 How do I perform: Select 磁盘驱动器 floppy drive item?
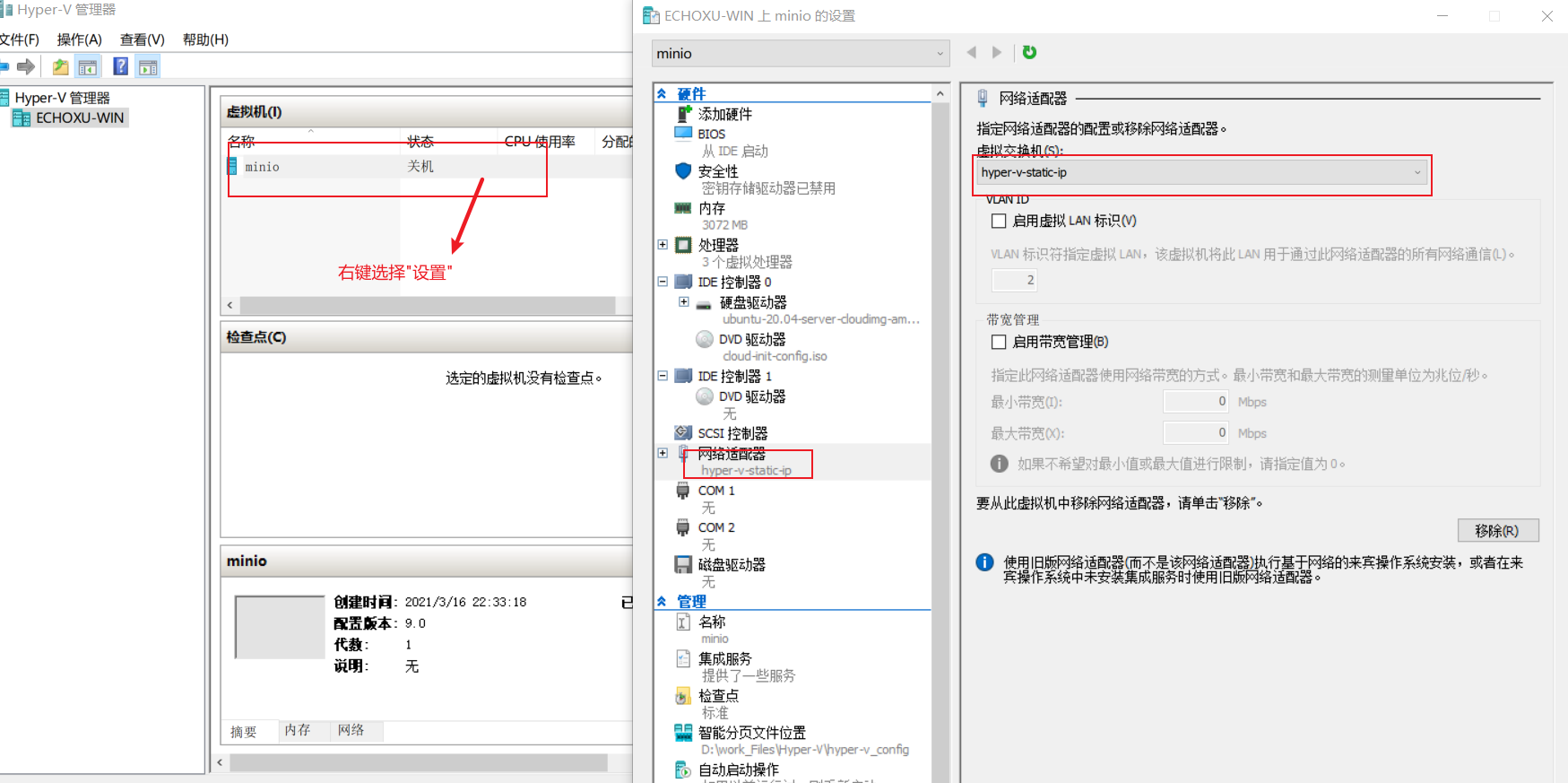(731, 564)
